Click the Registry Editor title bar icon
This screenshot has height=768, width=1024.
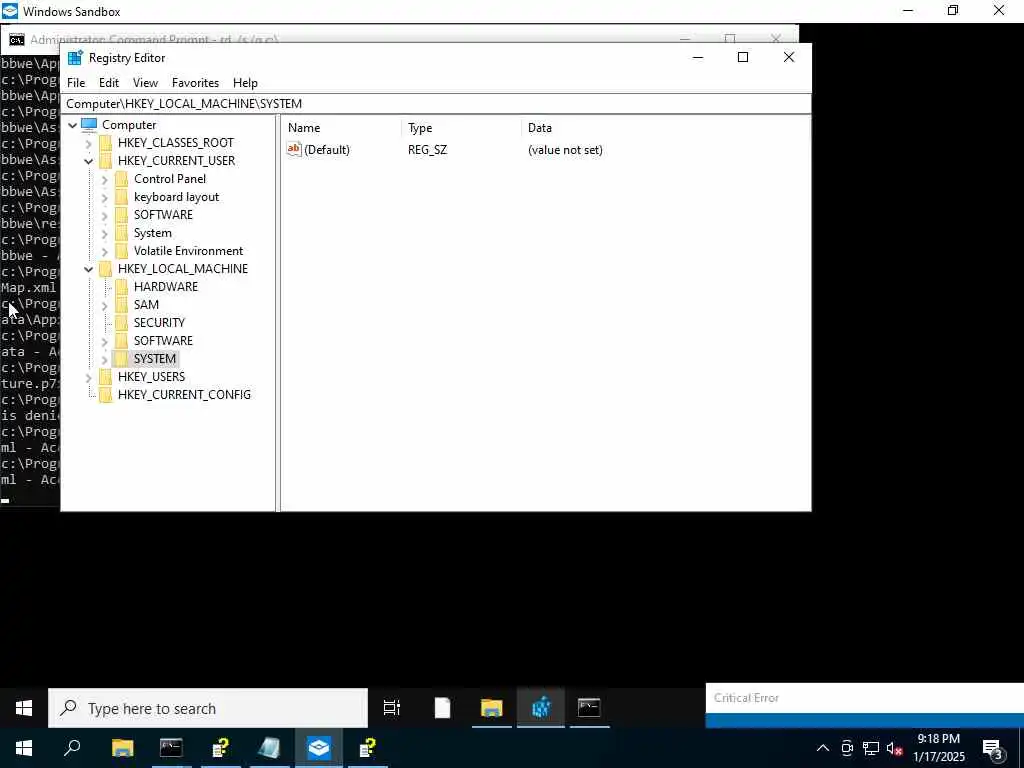coord(76,57)
